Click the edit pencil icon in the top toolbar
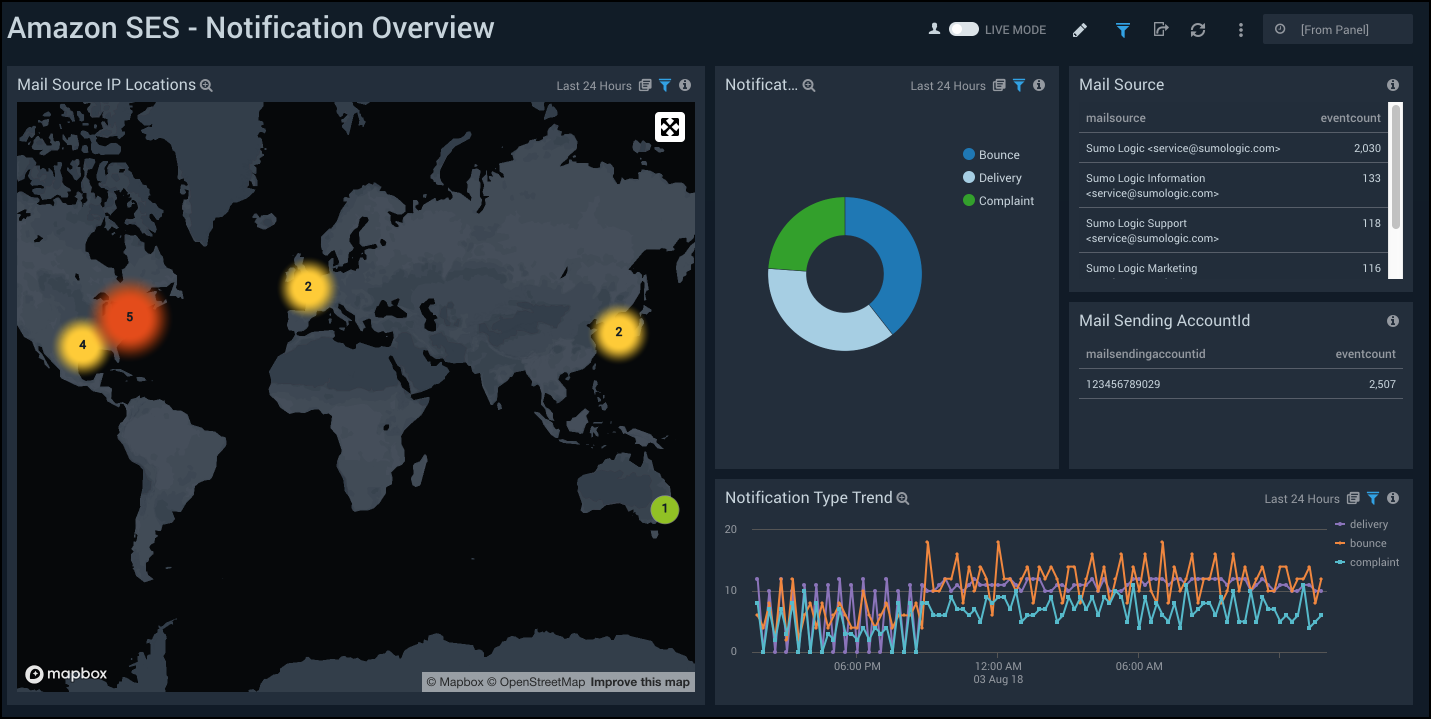 pos(1079,29)
